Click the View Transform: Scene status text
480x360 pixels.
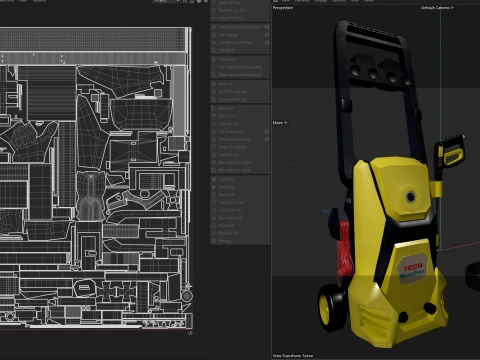pyautogui.click(x=293, y=356)
